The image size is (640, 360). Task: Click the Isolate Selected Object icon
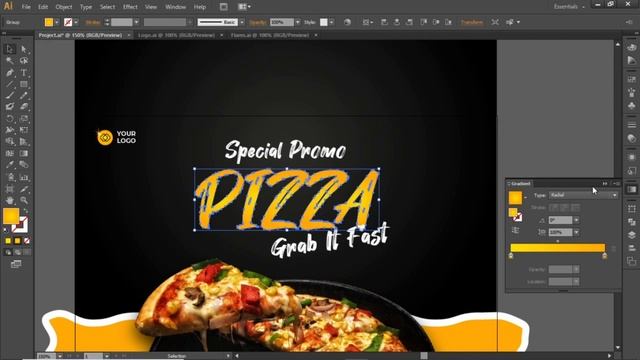coord(495,22)
